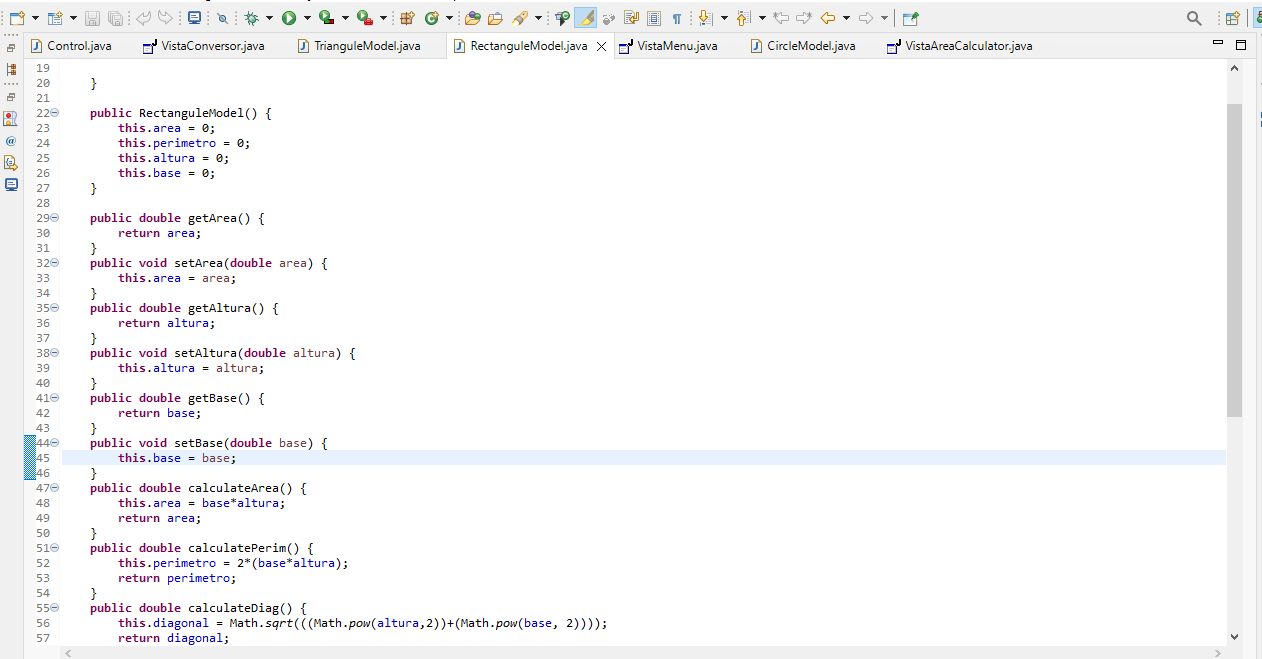Click the Open Type folder icon
Viewport: 1262px width, 659px height.
pyautogui.click(x=472, y=18)
